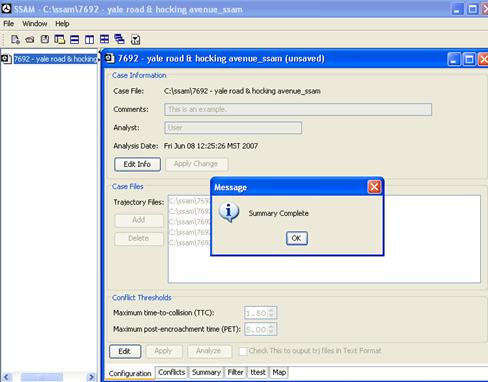Open the Help menu

(62, 24)
